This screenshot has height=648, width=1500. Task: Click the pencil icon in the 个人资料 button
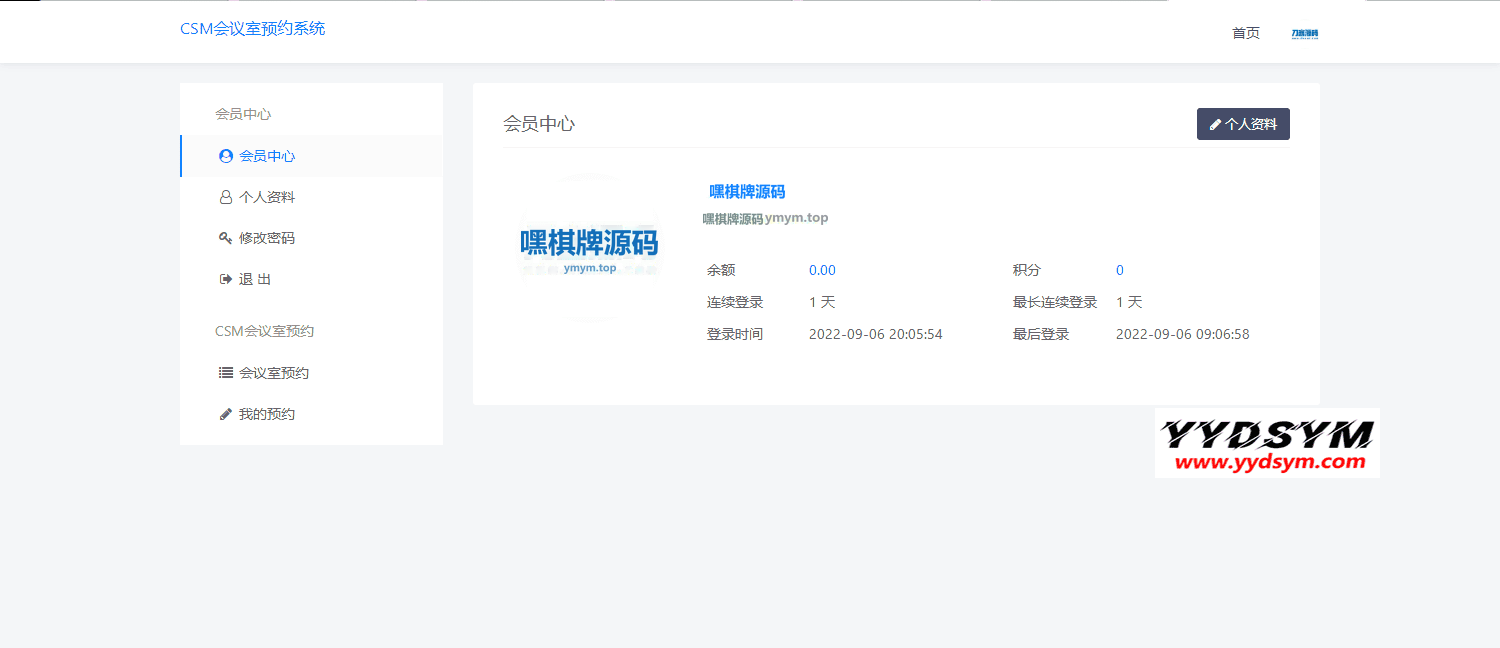pyautogui.click(x=1215, y=125)
